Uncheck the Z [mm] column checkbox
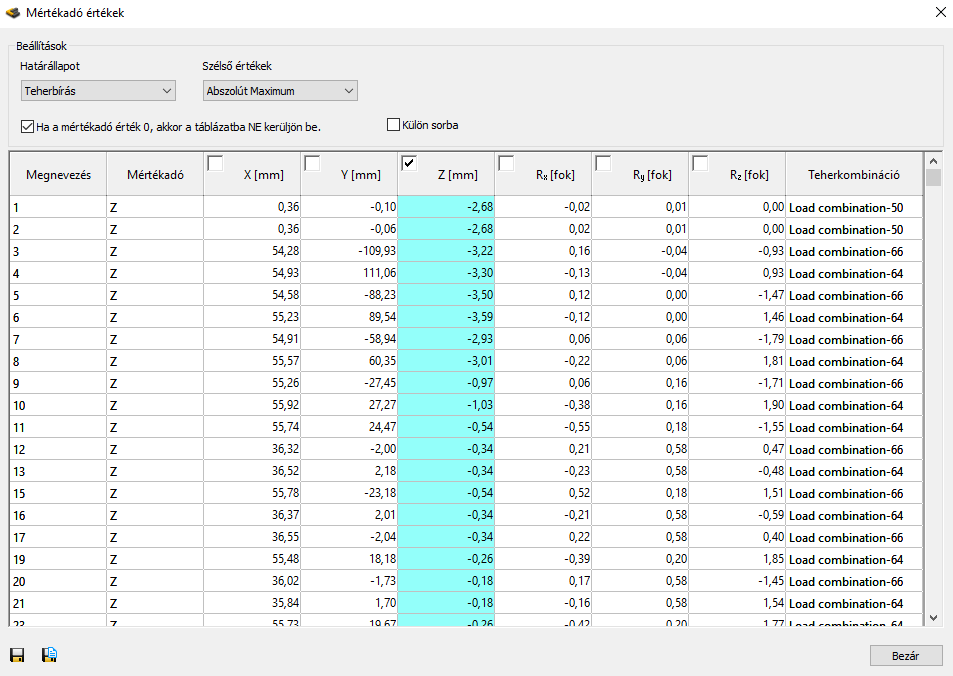The width and height of the screenshot is (953, 676). click(x=409, y=163)
